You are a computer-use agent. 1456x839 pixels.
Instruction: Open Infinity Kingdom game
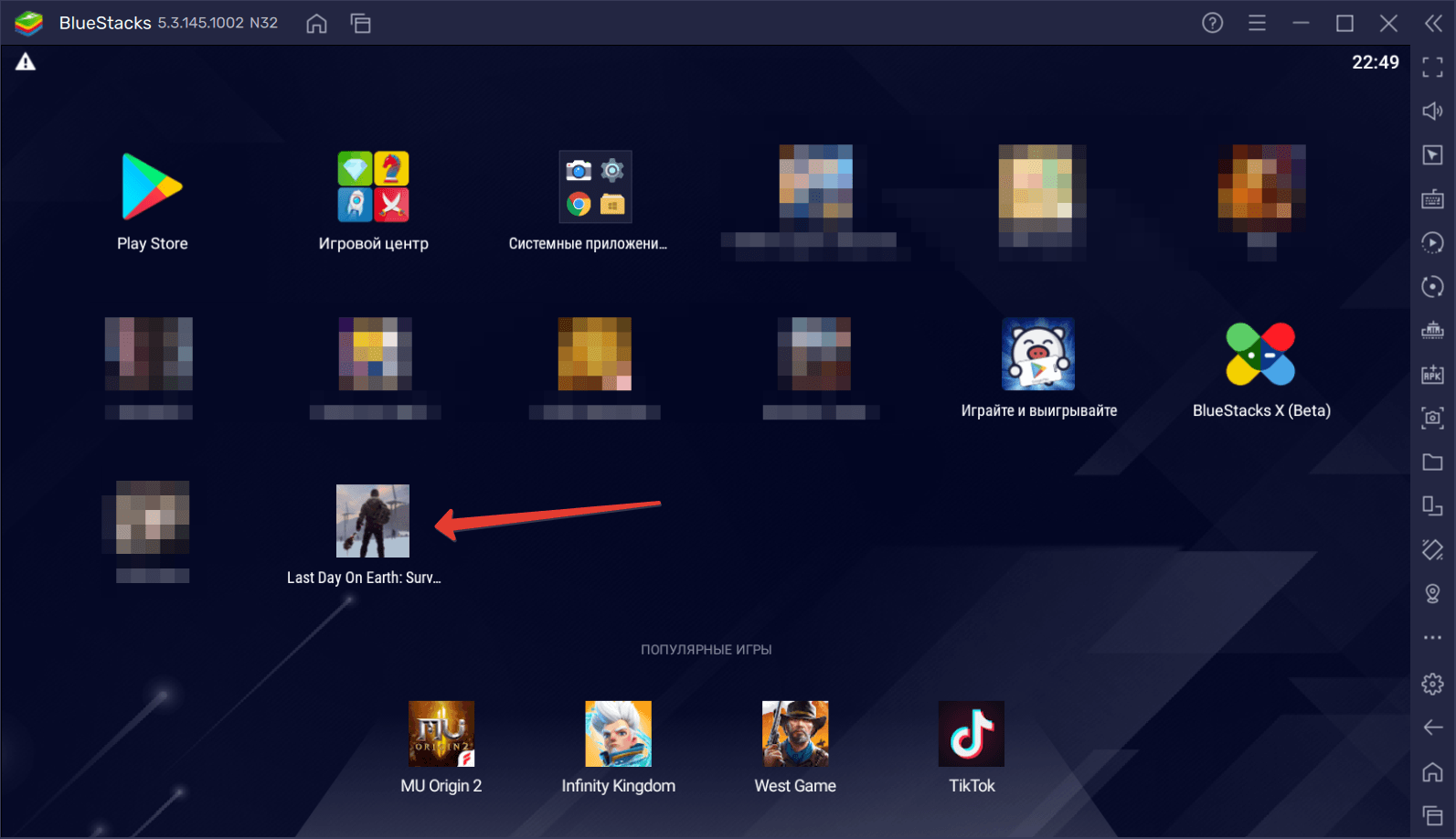pyautogui.click(x=619, y=734)
